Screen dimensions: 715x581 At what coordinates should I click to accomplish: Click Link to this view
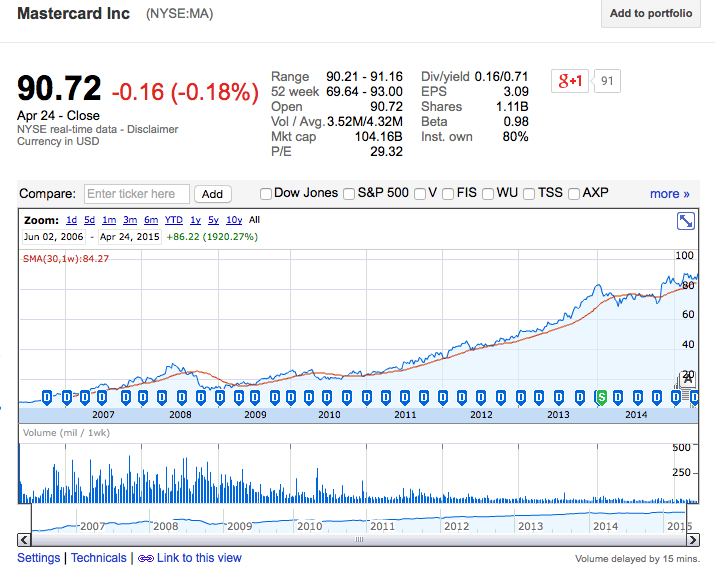pos(199,558)
